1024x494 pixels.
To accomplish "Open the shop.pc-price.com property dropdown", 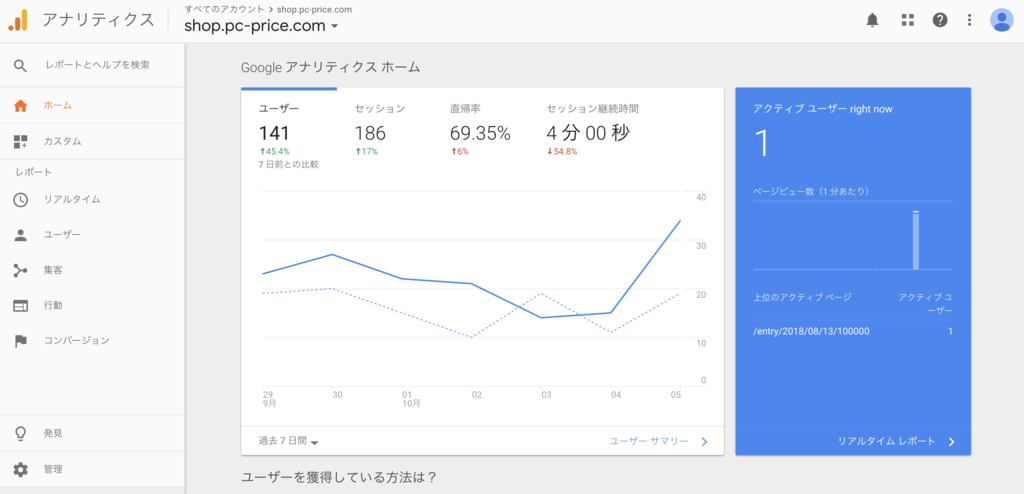I will [261, 26].
